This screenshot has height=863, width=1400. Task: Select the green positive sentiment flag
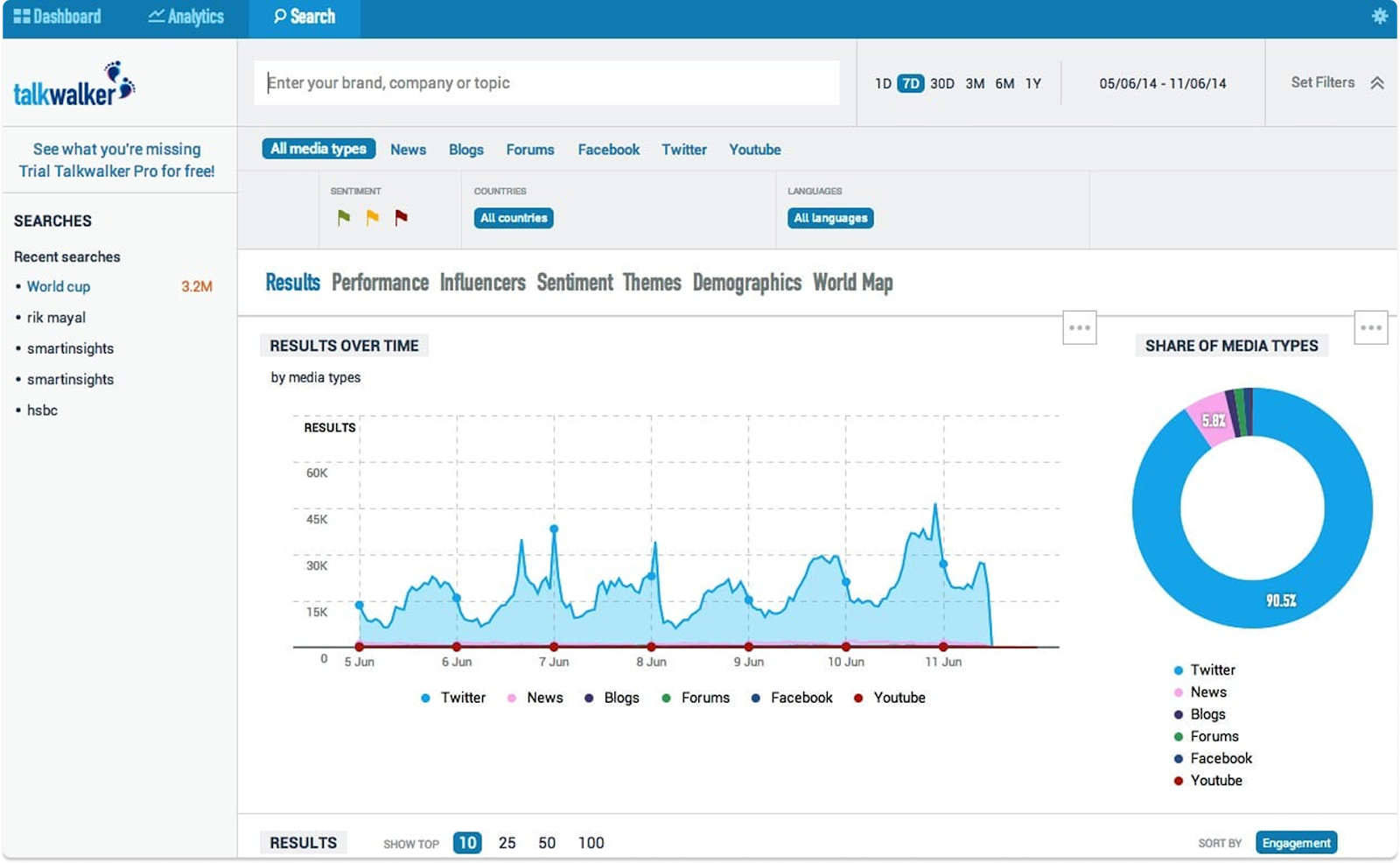point(343,216)
